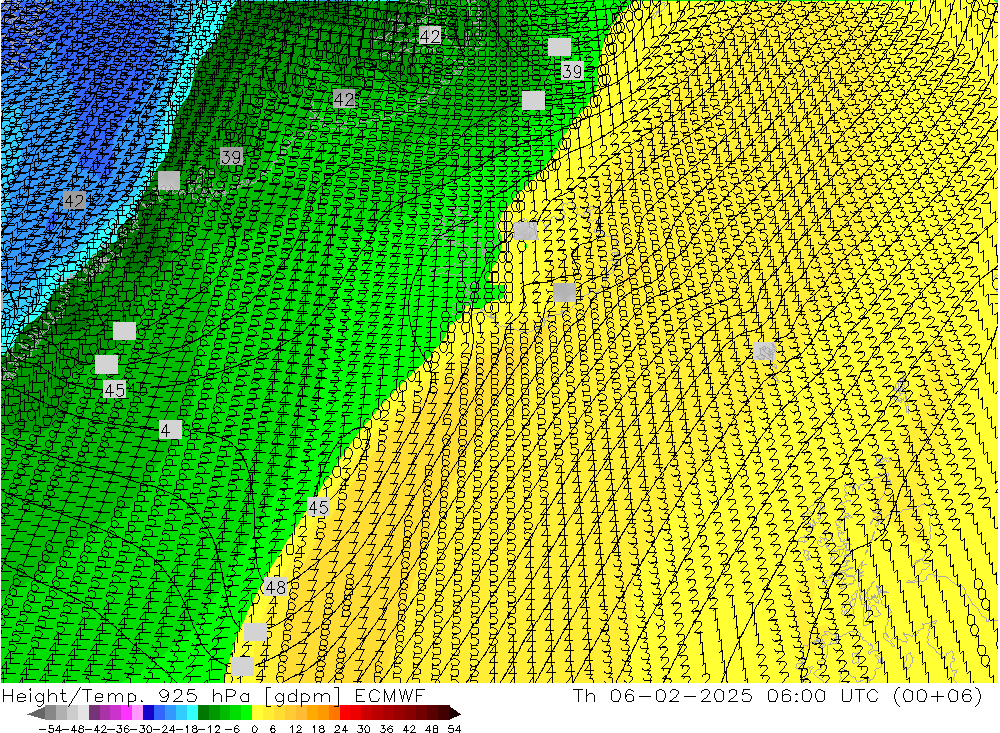Click the dark green legend swatch above -12

coord(203,713)
